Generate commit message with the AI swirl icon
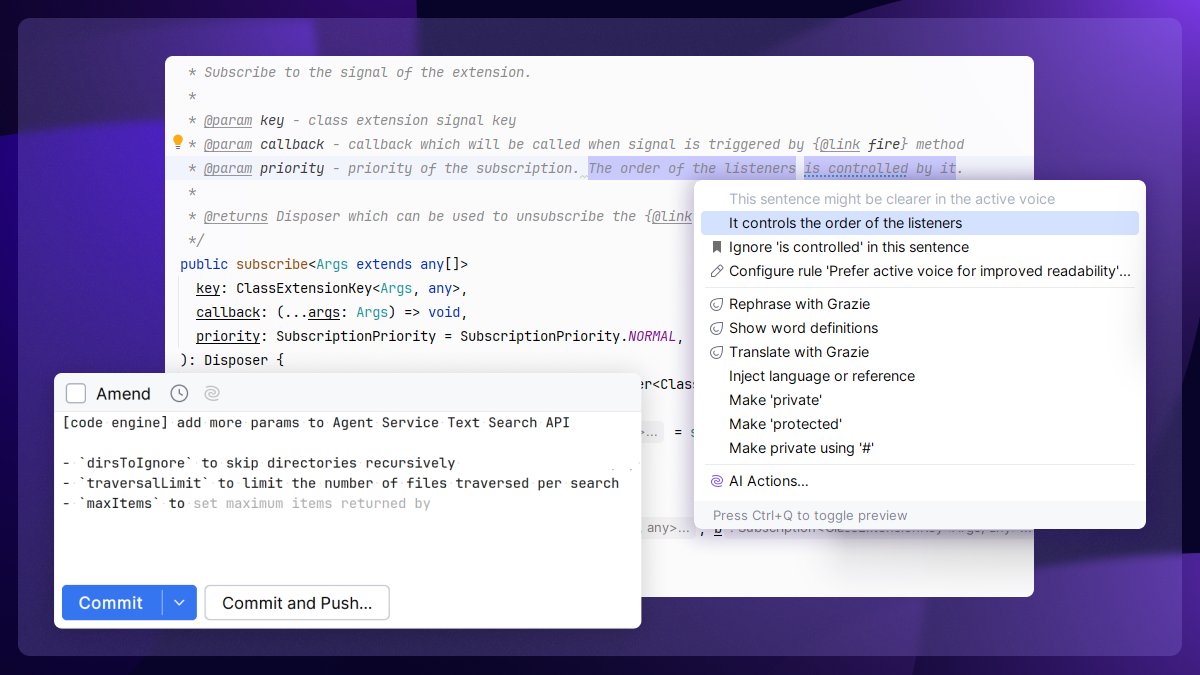This screenshot has height=675, width=1200. point(211,393)
